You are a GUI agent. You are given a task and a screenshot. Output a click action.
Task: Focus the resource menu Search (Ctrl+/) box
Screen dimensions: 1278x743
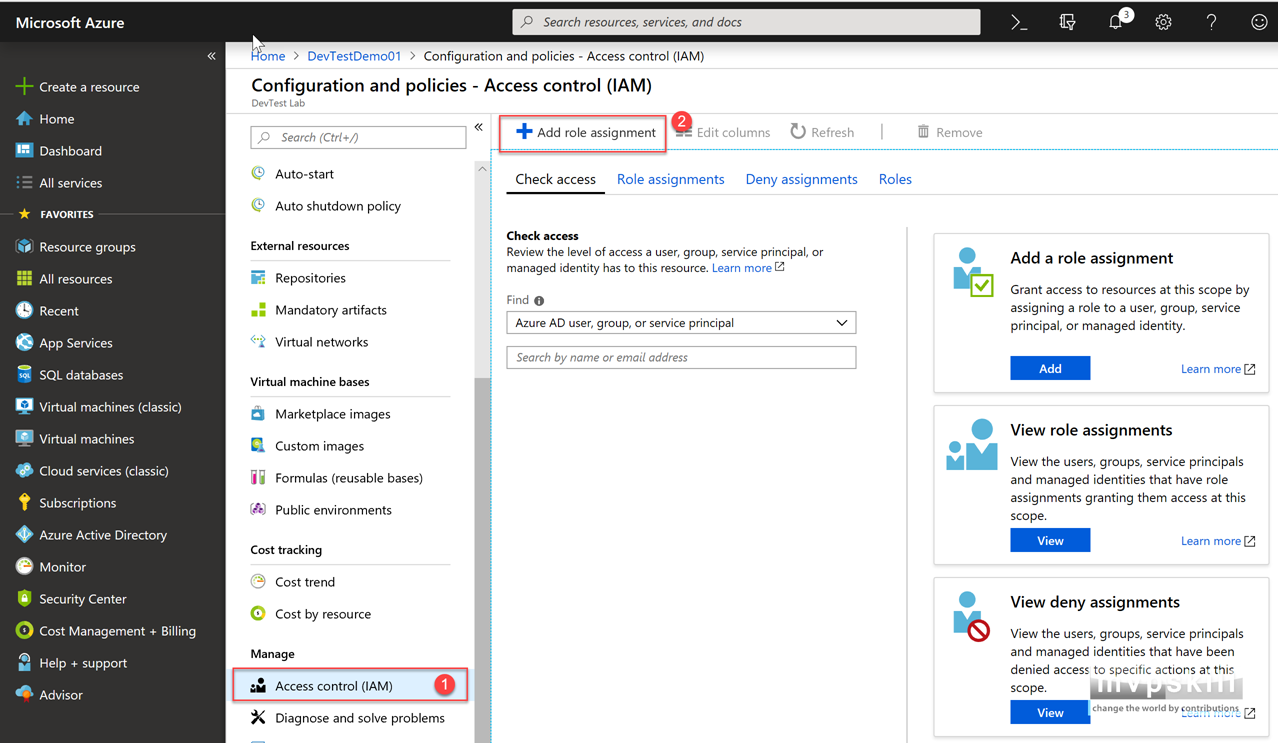[x=358, y=137]
